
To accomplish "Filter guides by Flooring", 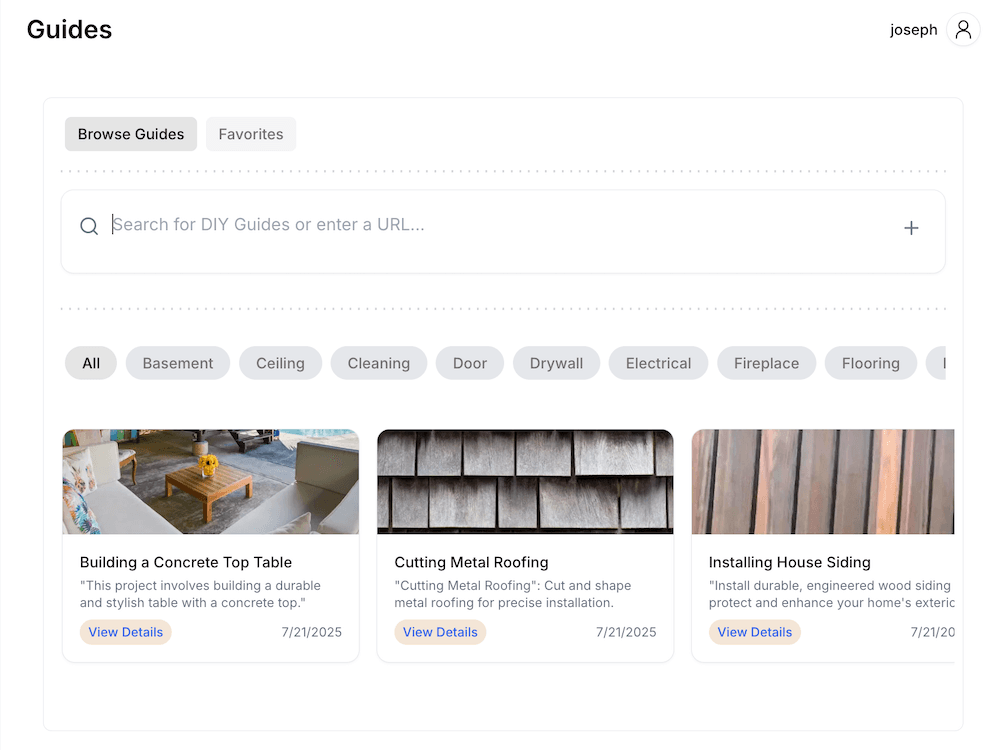I will click(870, 363).
